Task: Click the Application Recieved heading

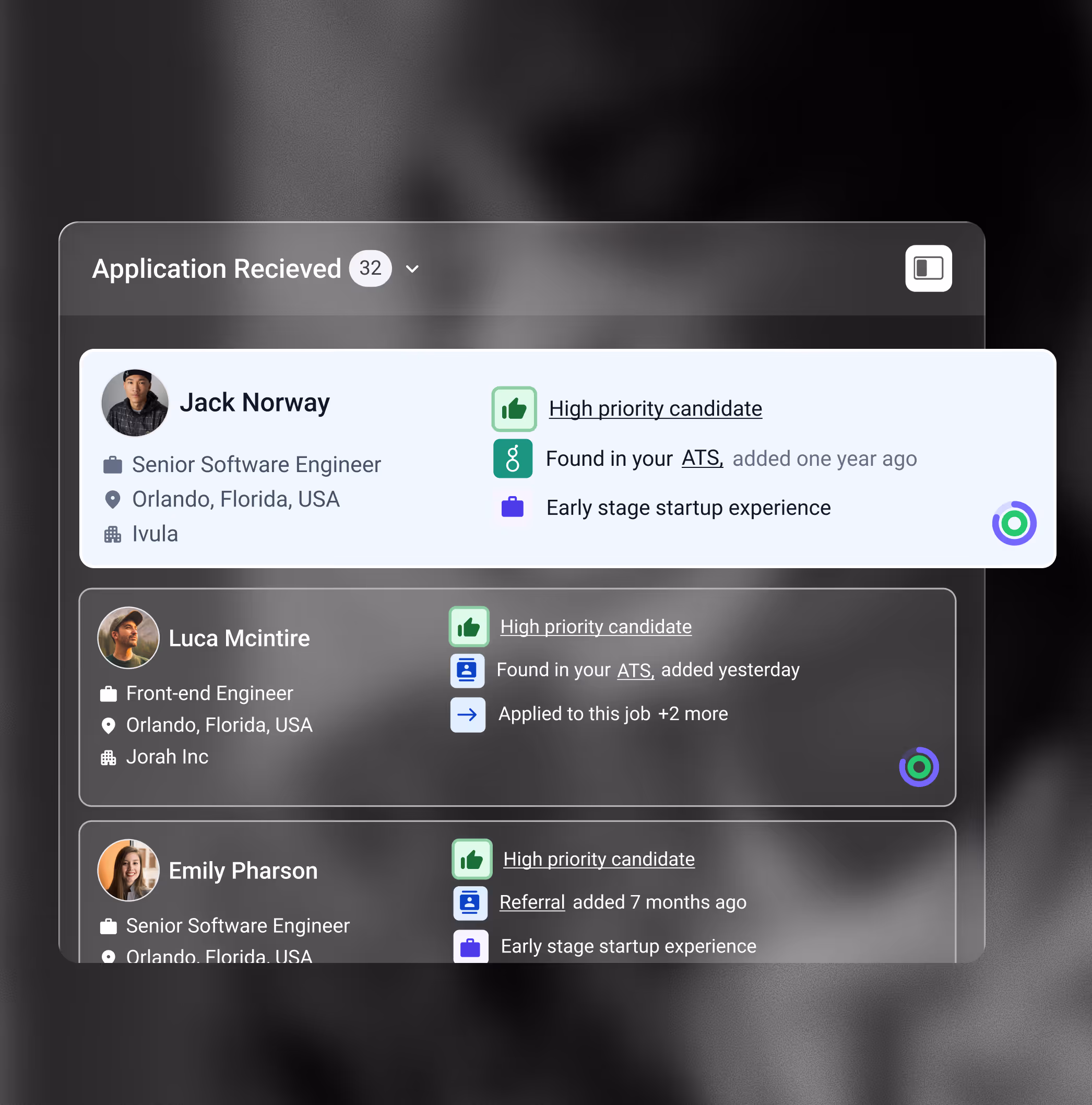Action: tap(217, 269)
